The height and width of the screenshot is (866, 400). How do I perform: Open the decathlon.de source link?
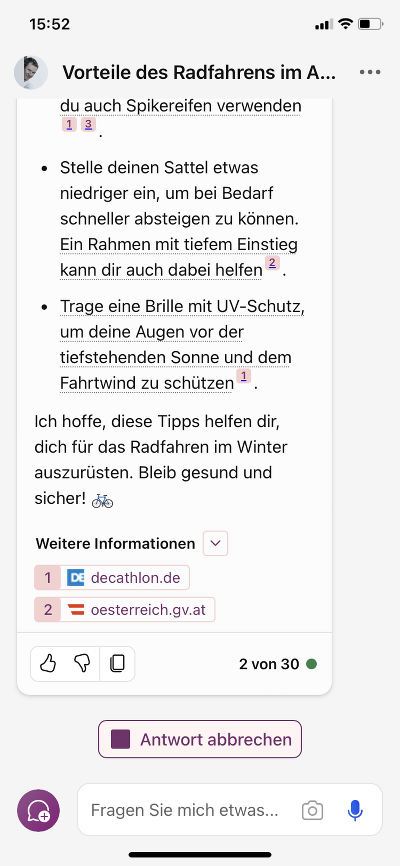pyautogui.click(x=112, y=578)
